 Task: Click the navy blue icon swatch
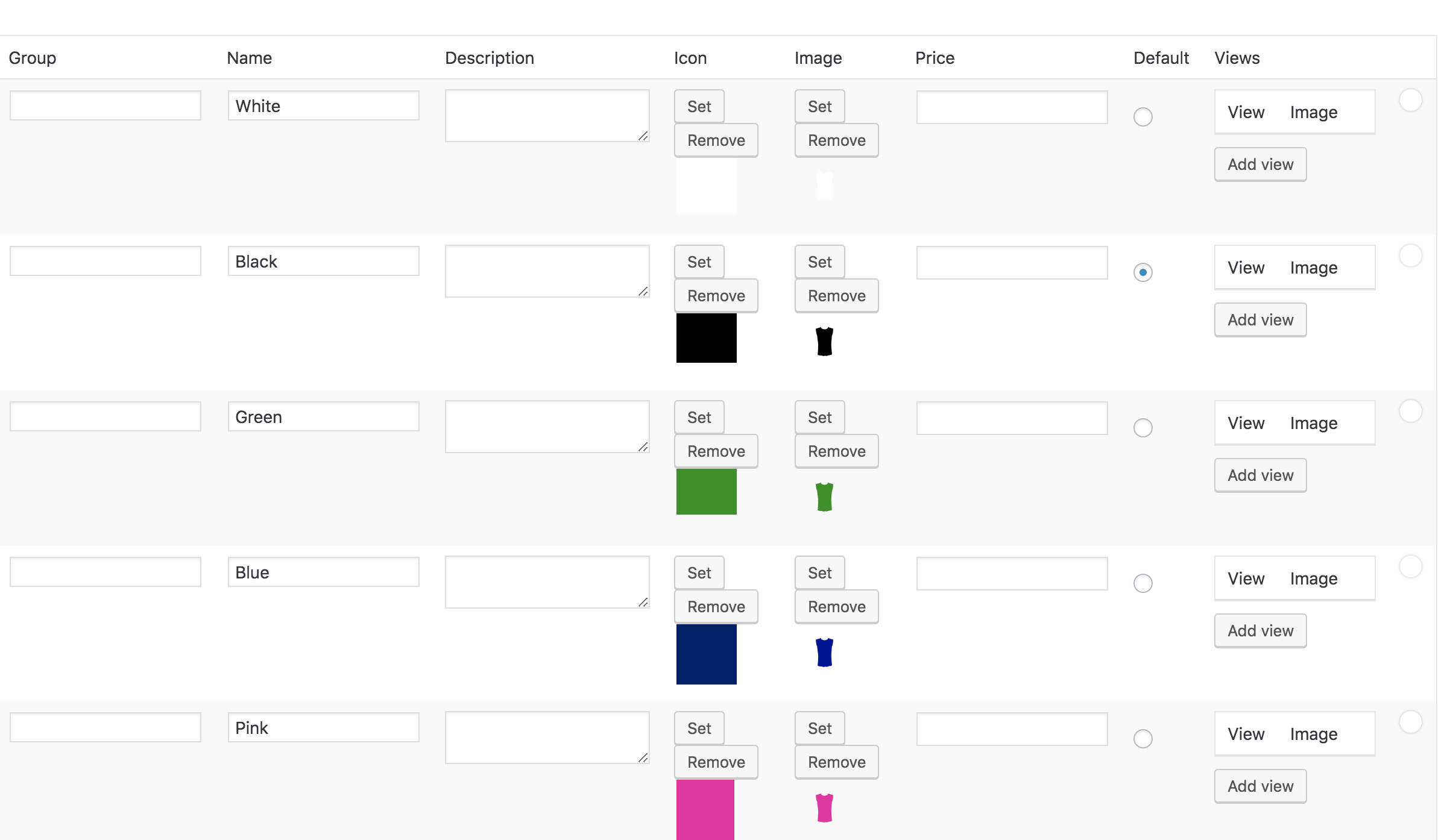coord(706,654)
